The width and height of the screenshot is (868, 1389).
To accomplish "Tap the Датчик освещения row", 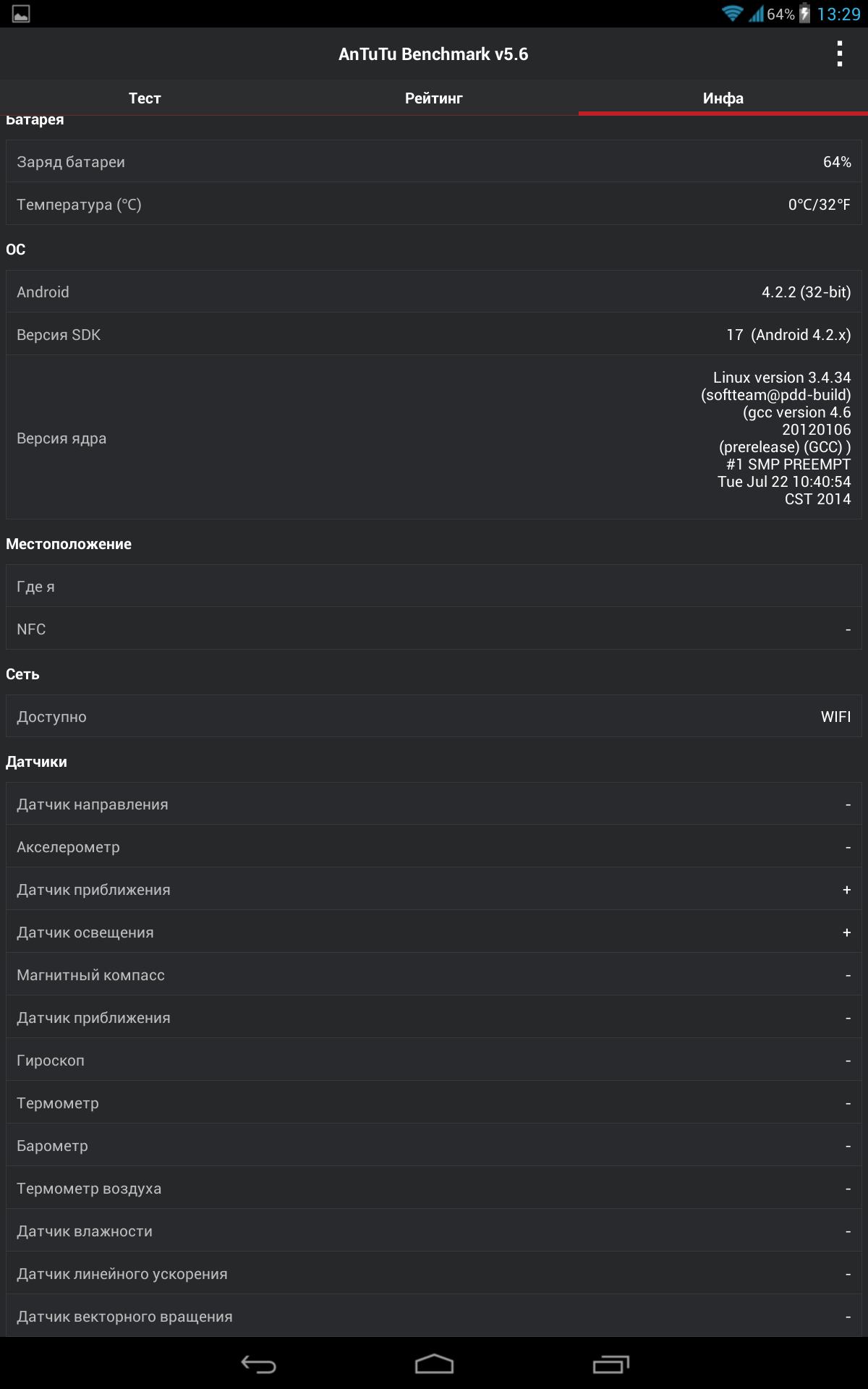I will pos(434,933).
